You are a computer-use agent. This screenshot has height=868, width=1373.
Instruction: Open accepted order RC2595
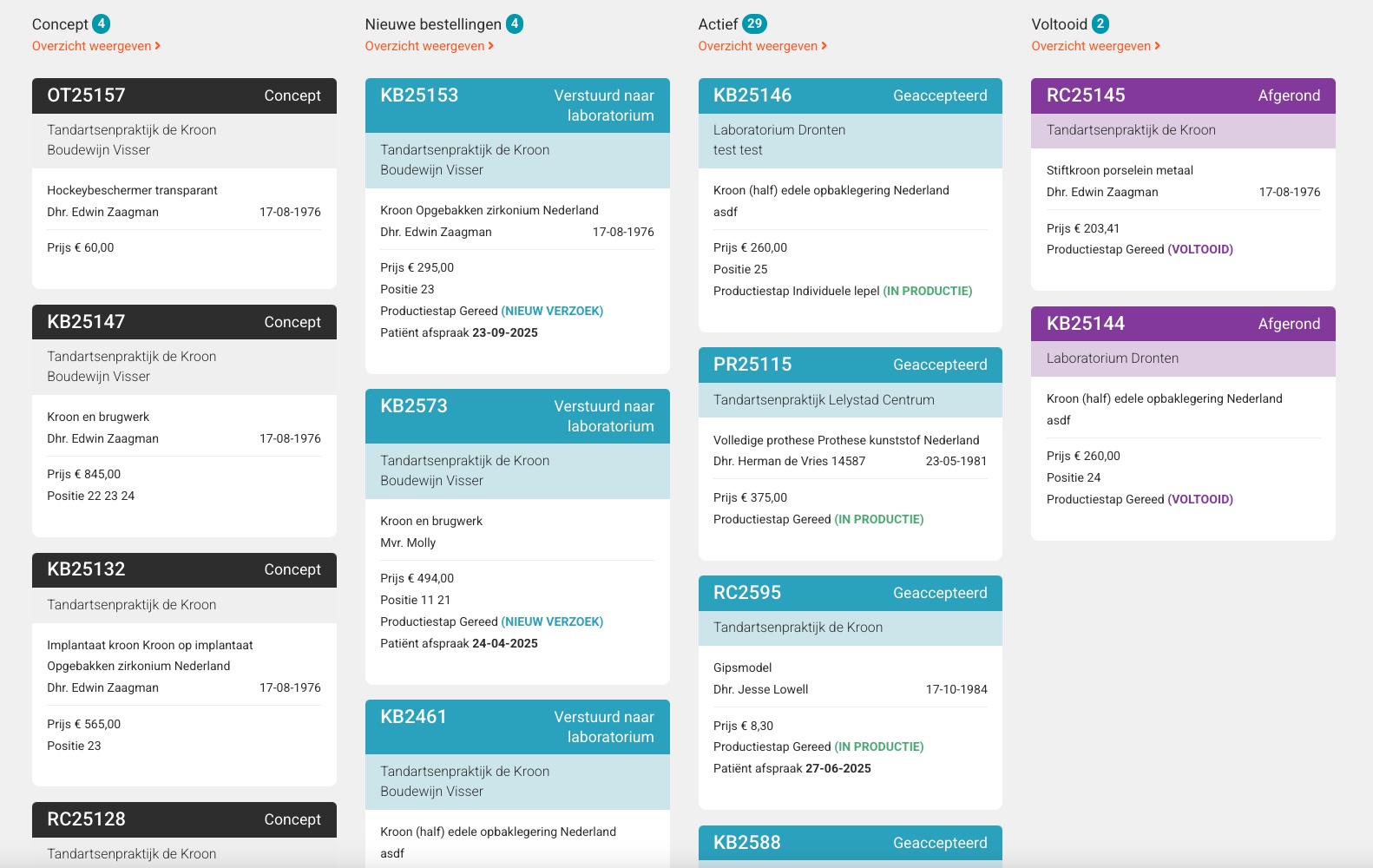pyautogui.click(x=850, y=593)
